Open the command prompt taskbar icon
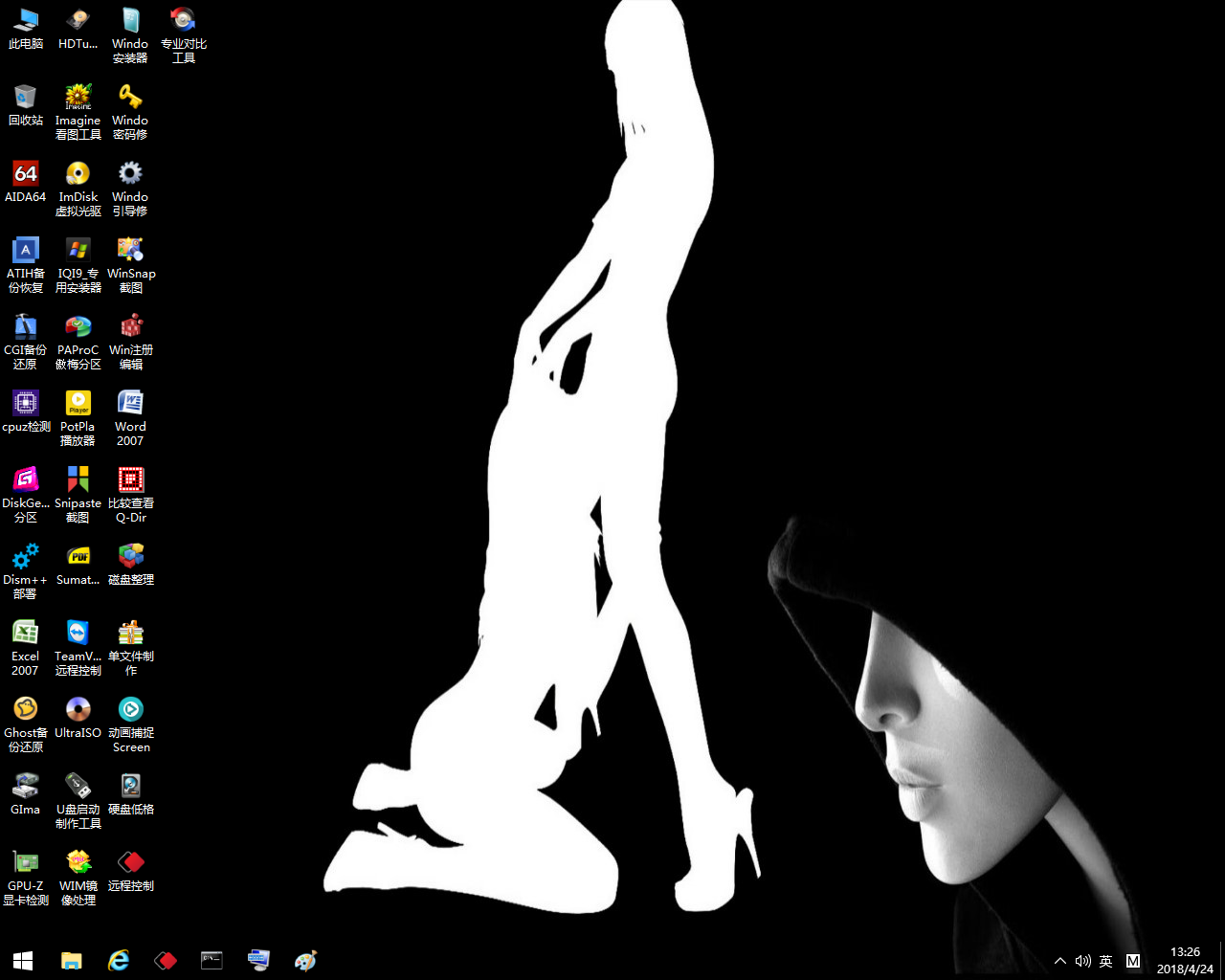Image resolution: width=1225 pixels, height=980 pixels. click(x=212, y=960)
